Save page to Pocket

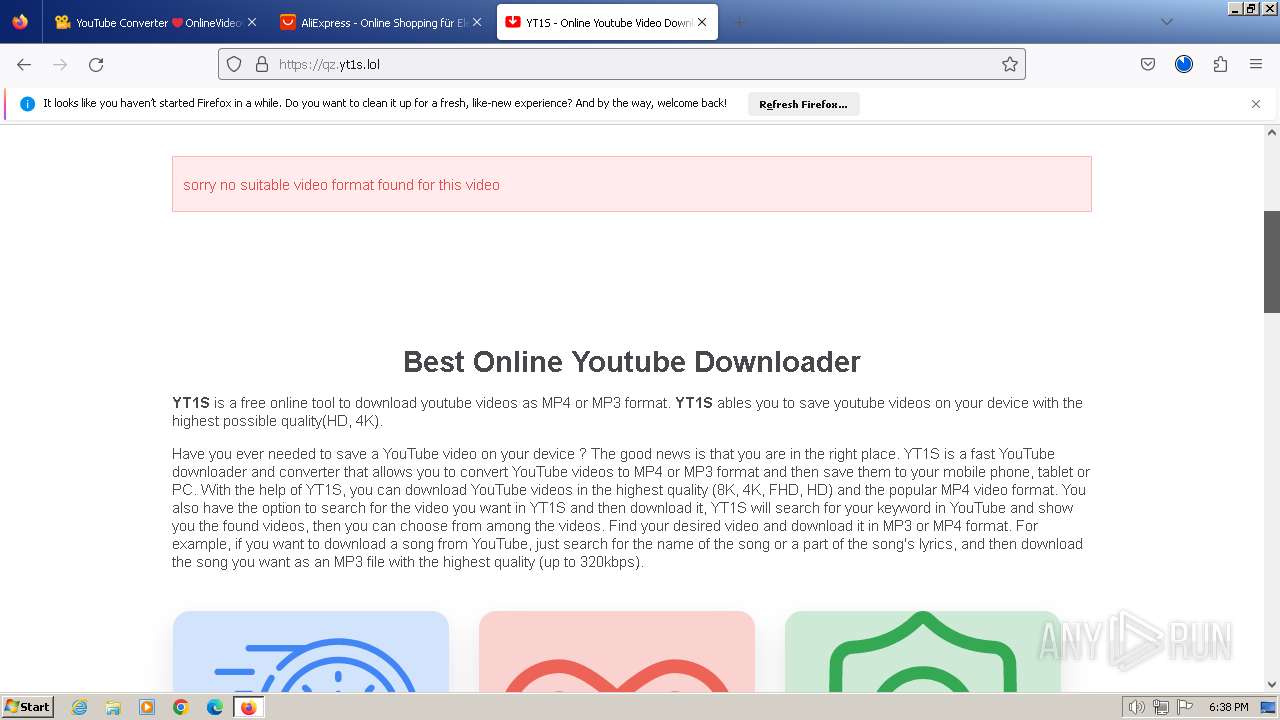1148,64
